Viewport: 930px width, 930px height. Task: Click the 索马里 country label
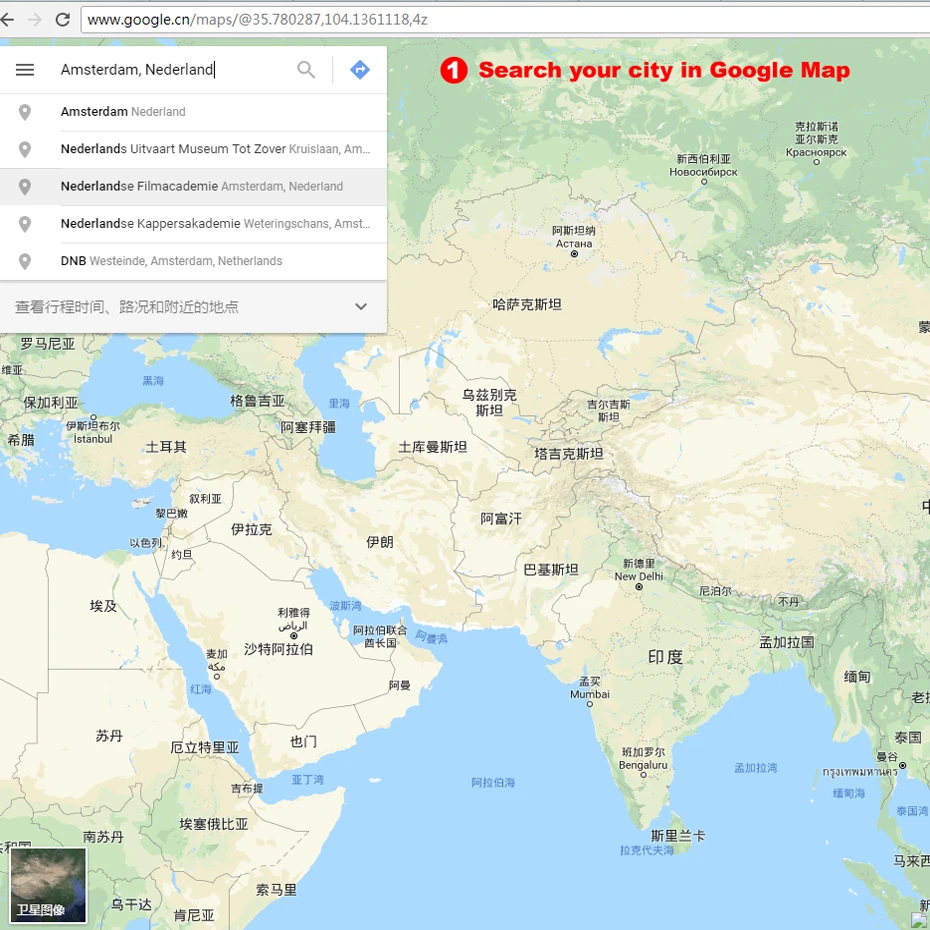click(276, 890)
